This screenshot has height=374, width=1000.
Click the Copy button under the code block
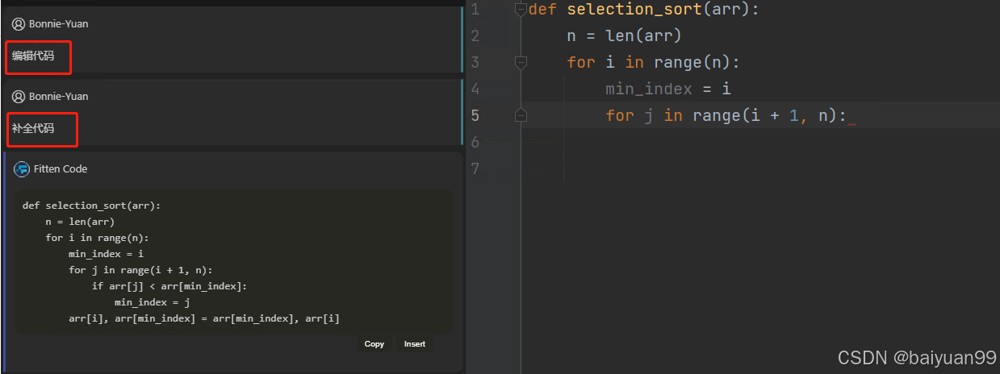pyautogui.click(x=374, y=344)
